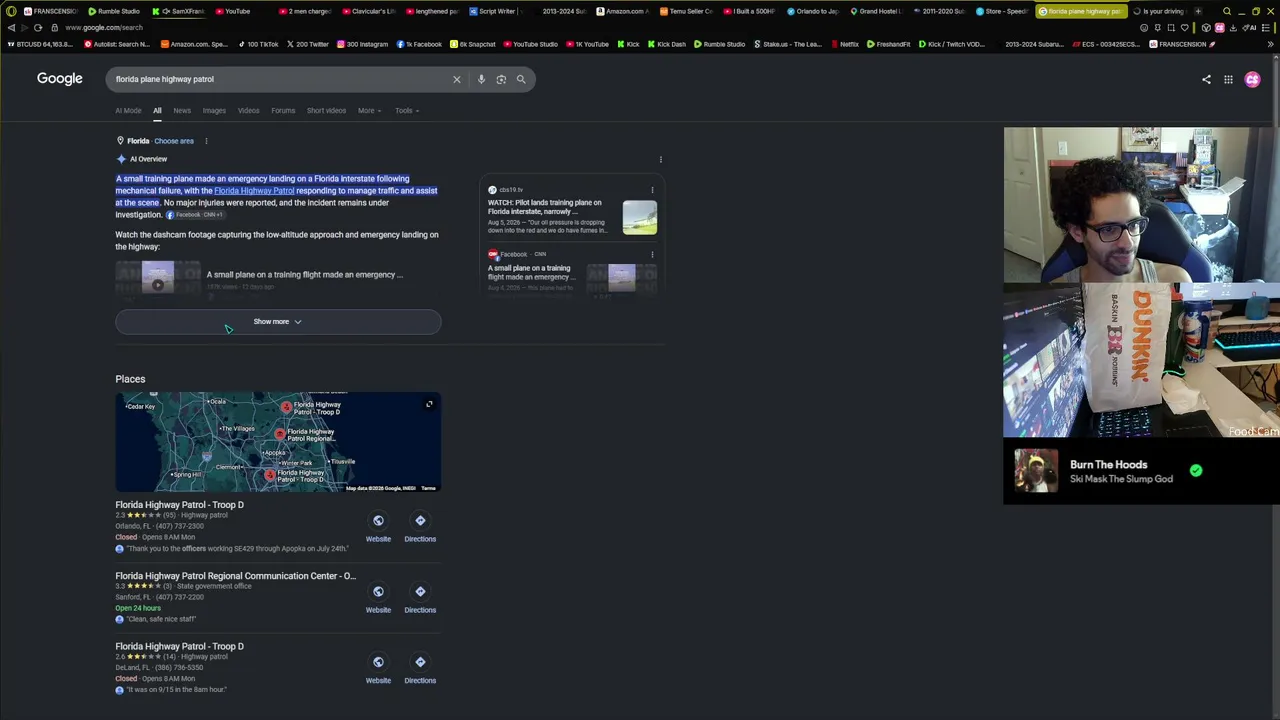Switch to the Images results tab
The image size is (1280, 720).
[214, 111]
